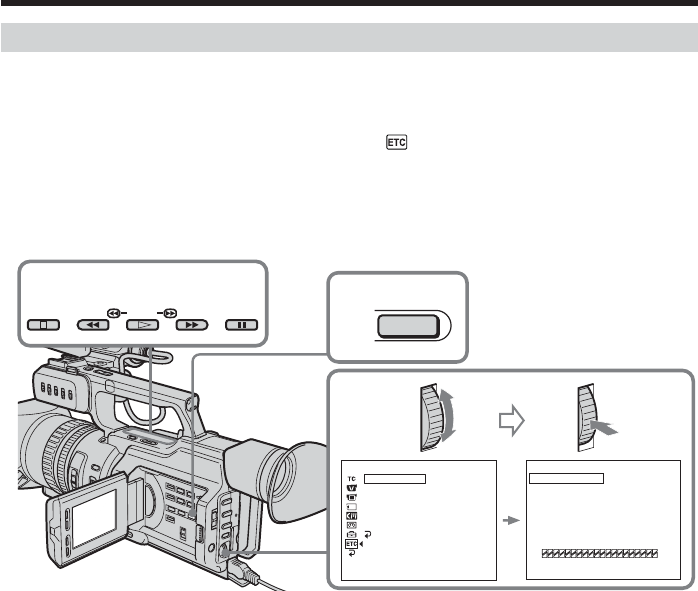Screen dimensions: 698x591
Task: Click the small review rewind symbol above transport buttons
Action: pyautogui.click(x=114, y=313)
